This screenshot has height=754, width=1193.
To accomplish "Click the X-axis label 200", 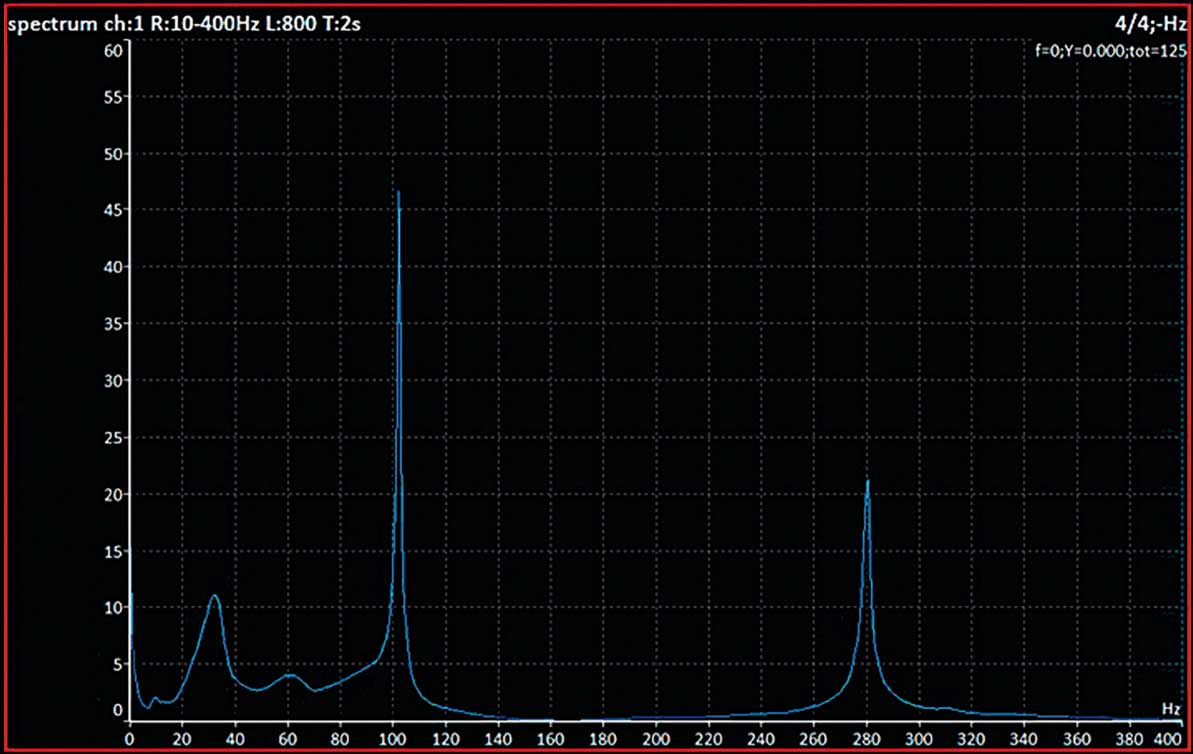I will [656, 738].
